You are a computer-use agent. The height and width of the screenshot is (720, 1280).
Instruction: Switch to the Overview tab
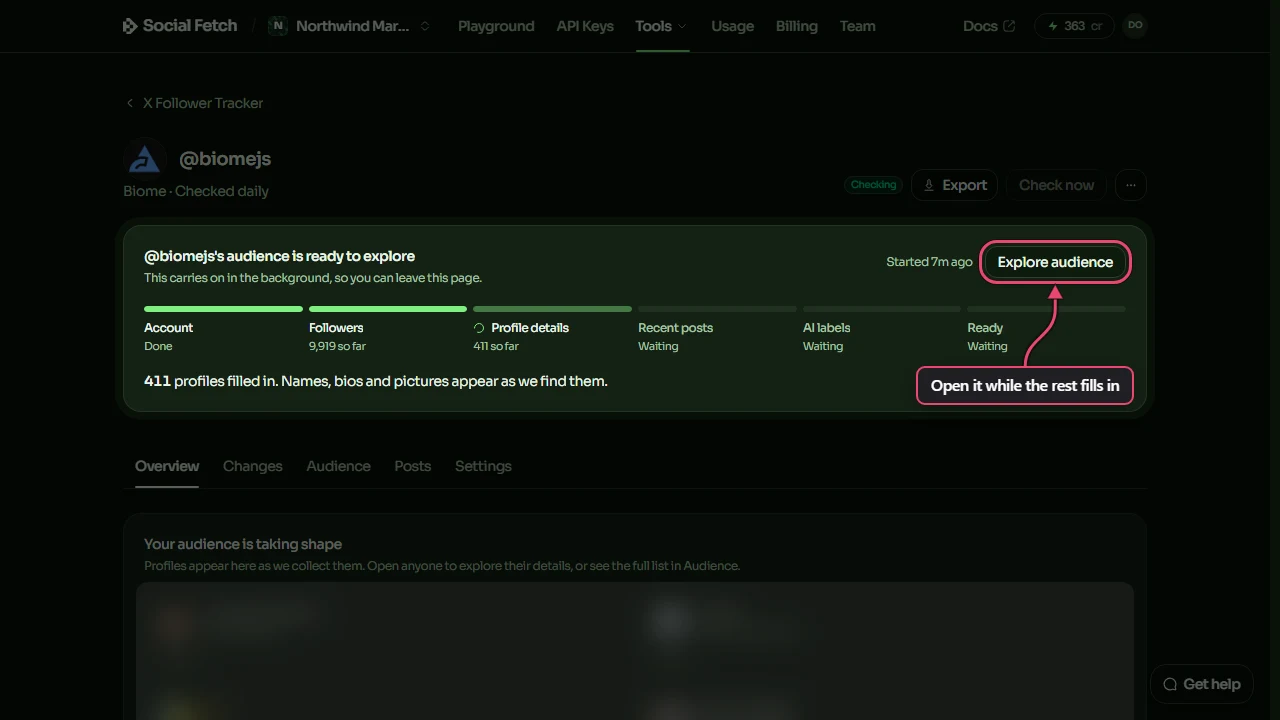(167, 466)
